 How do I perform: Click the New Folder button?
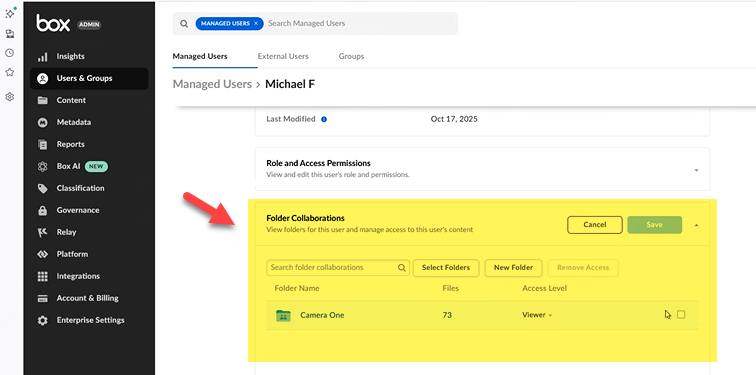(x=513, y=268)
